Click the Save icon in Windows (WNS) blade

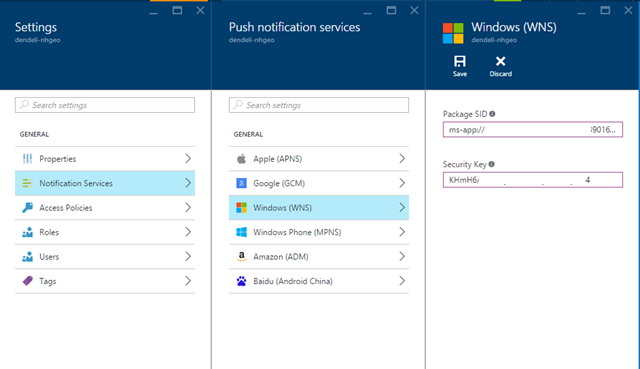point(460,61)
